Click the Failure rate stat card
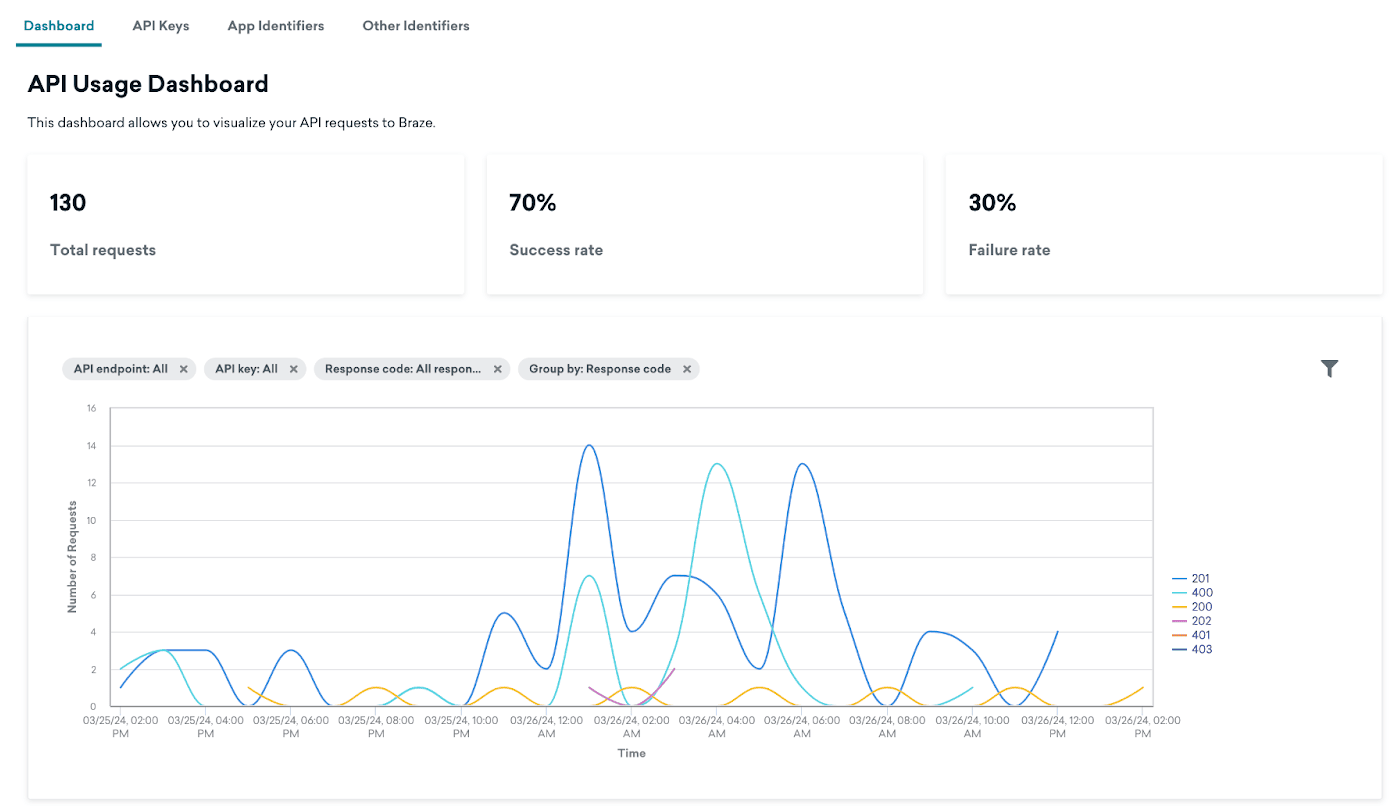 pyautogui.click(x=1163, y=225)
